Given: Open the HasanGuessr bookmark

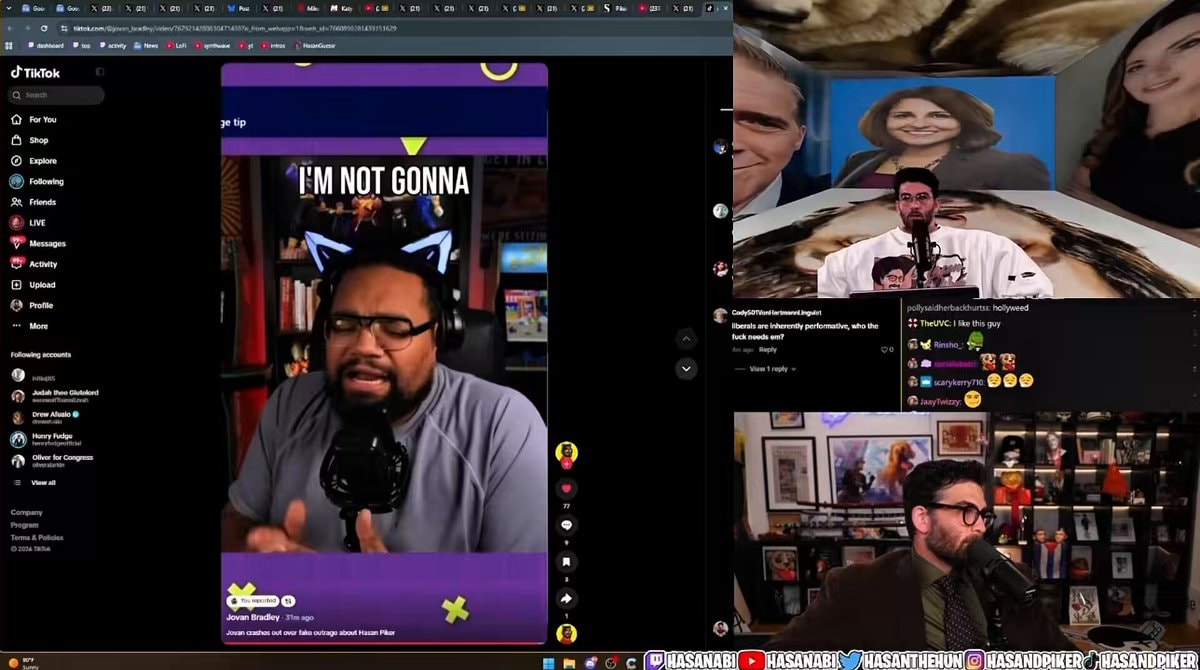Looking at the screenshot, I should (x=315, y=45).
